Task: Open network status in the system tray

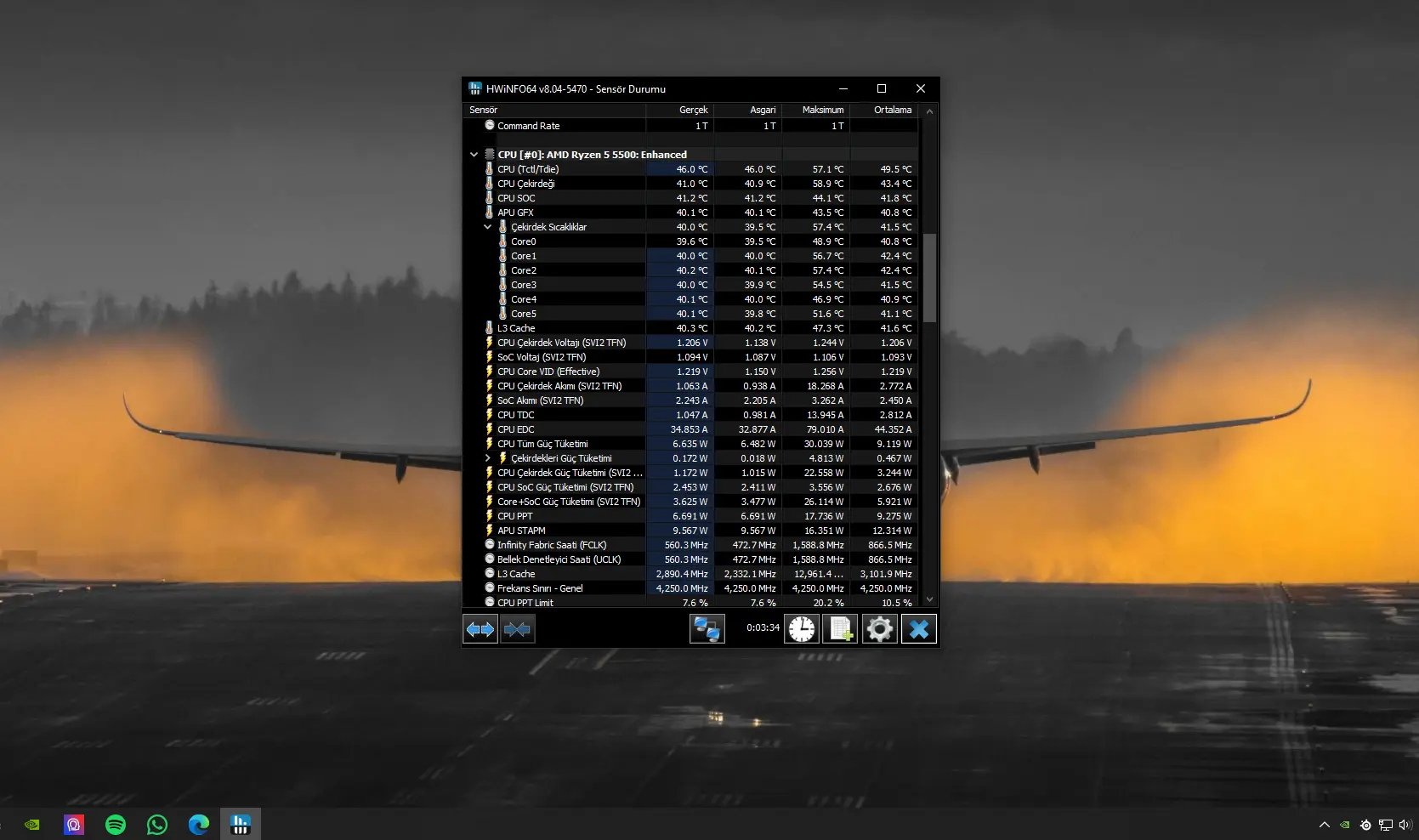Action: tap(1386, 825)
